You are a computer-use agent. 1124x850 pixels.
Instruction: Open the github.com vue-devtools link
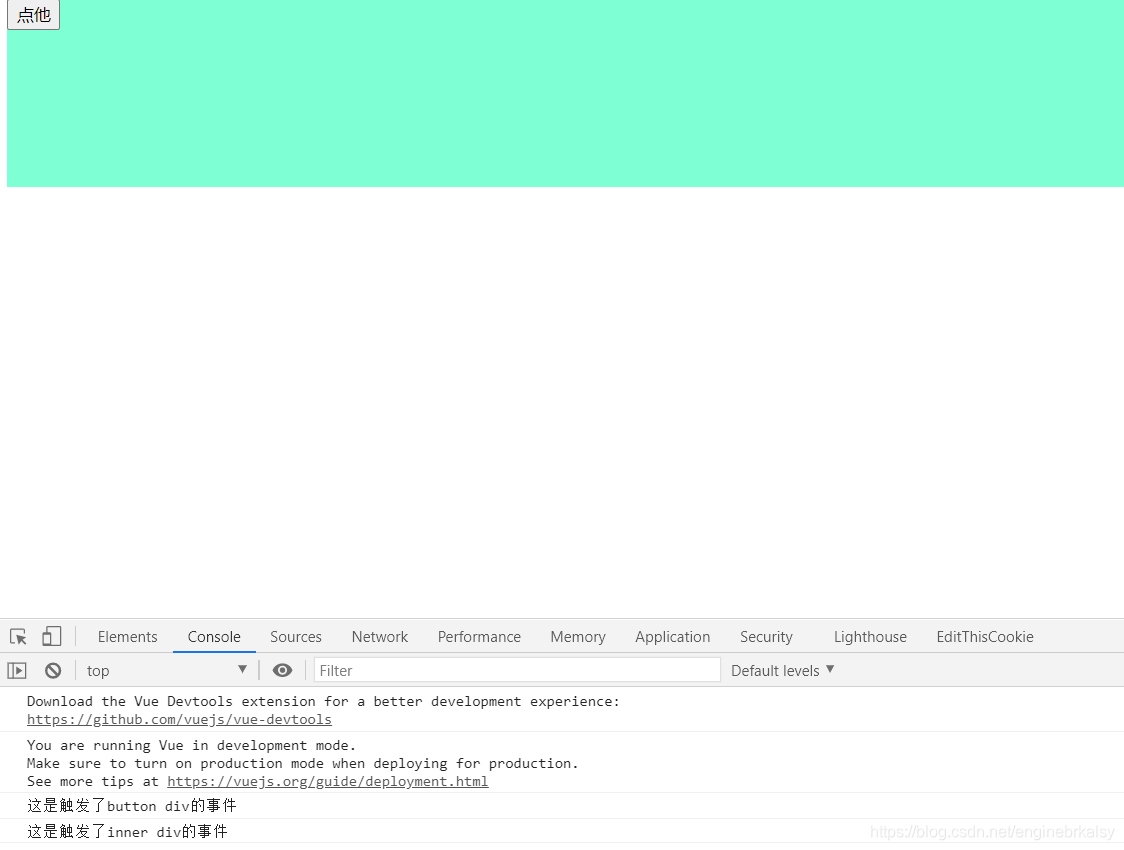[179, 720]
